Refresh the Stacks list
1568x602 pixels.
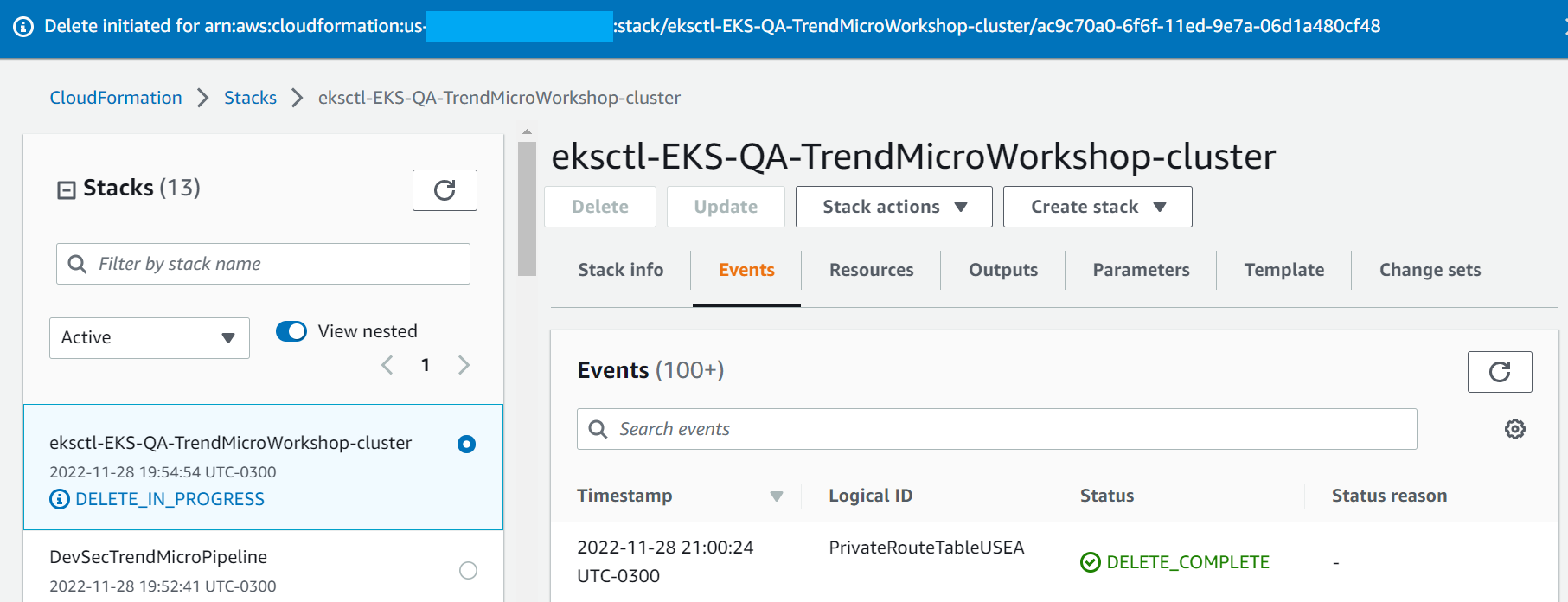tap(445, 190)
